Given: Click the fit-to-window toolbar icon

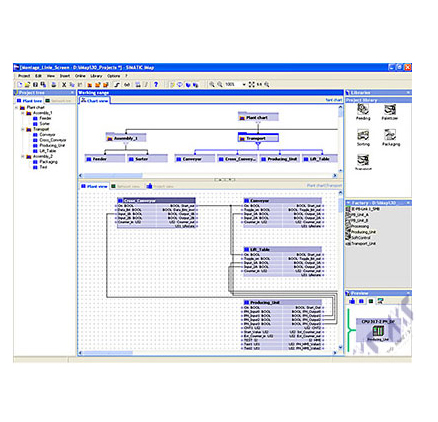Looking at the screenshot, I should 252,84.
